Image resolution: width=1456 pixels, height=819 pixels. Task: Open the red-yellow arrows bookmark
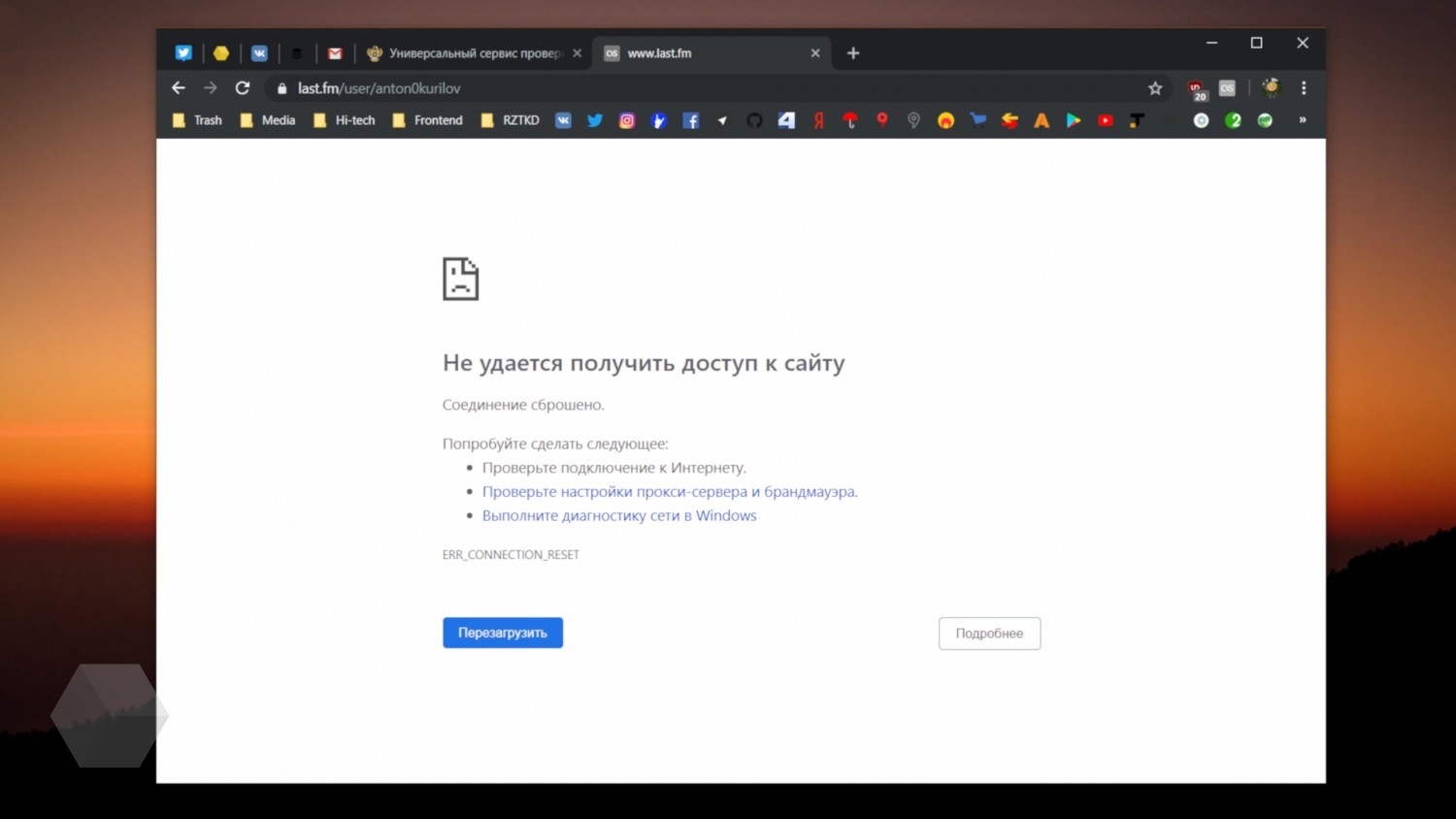point(1009,120)
